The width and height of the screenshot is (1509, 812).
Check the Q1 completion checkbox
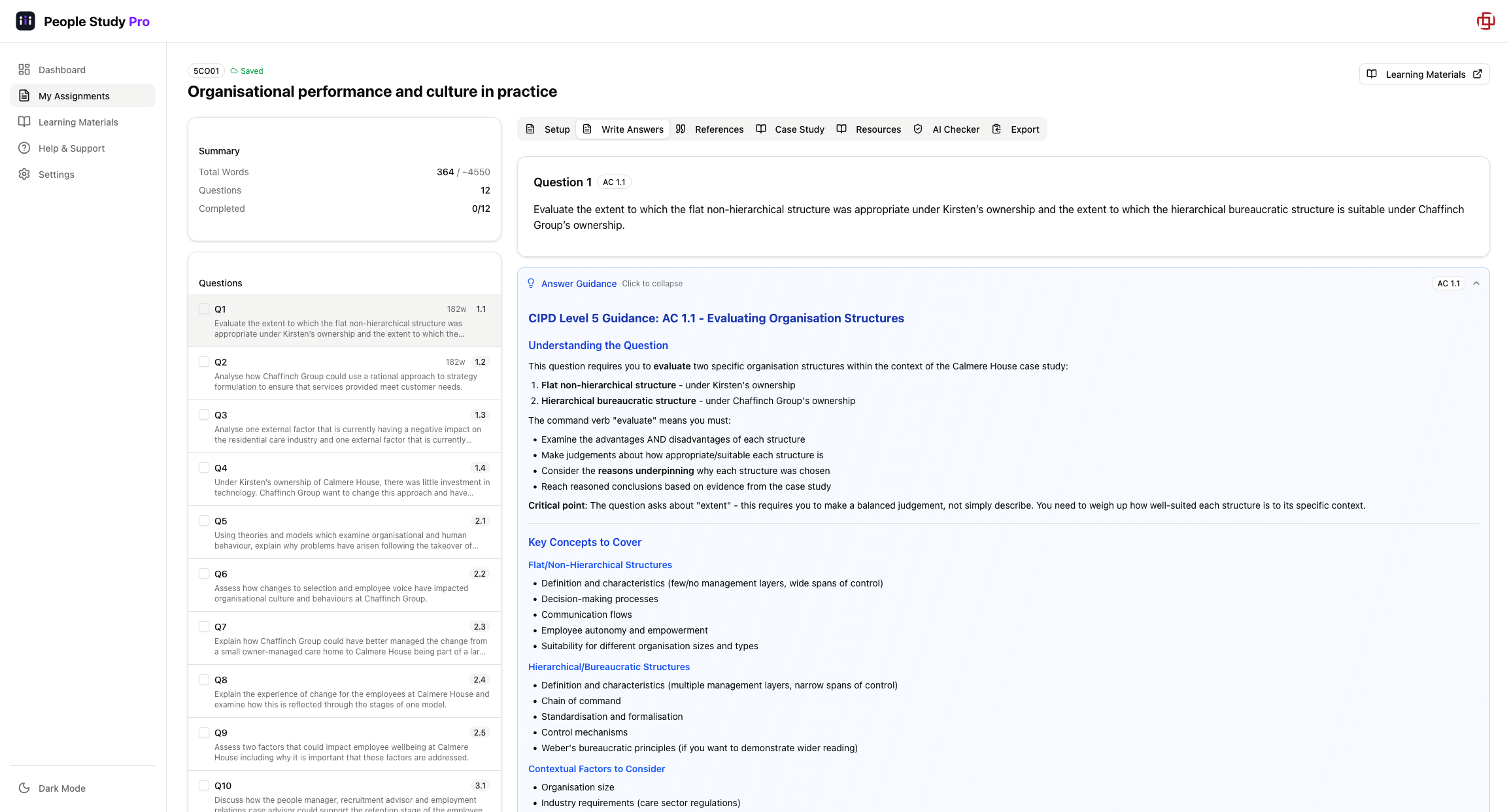[x=203, y=309]
